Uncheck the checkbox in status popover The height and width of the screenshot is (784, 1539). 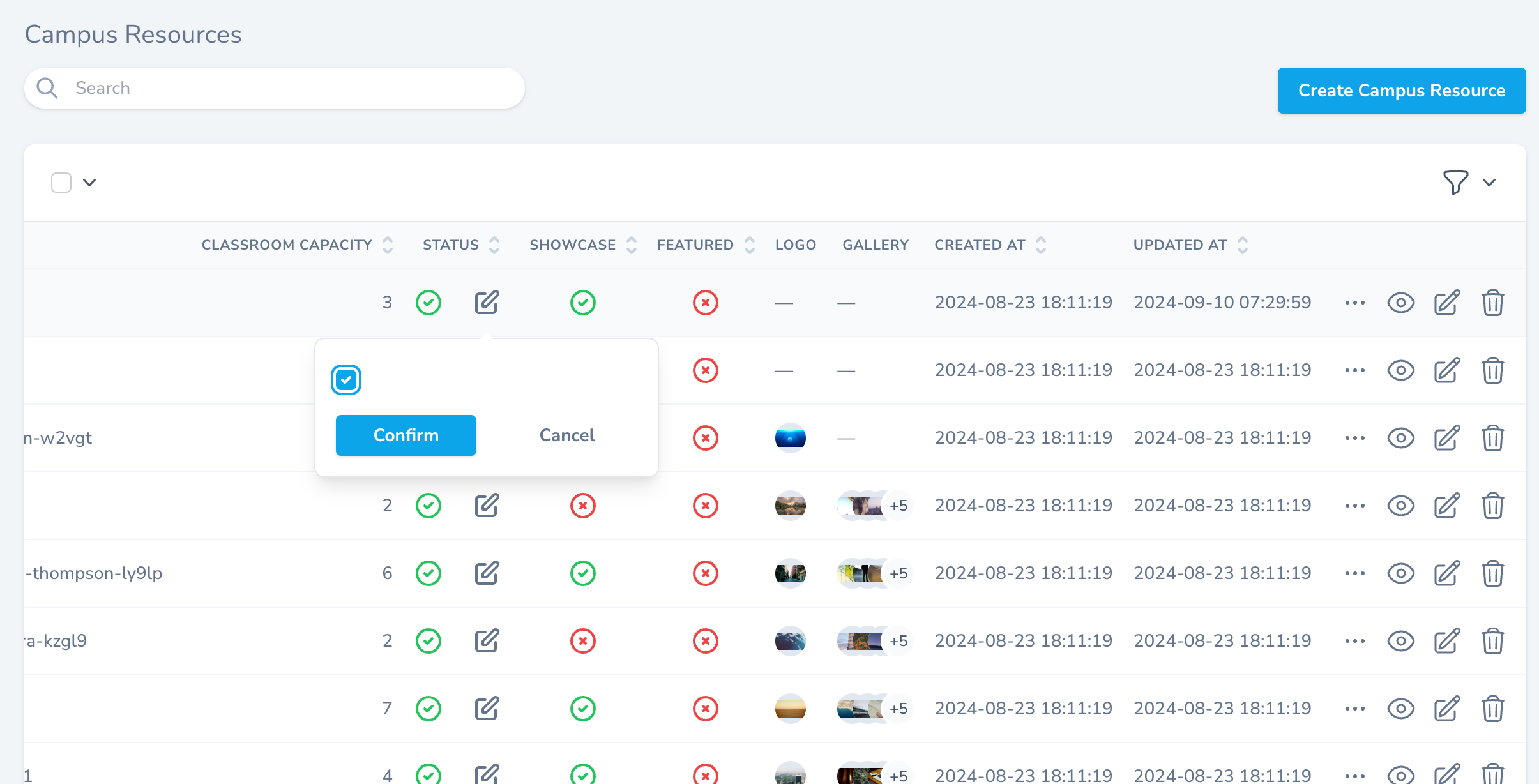[x=346, y=381]
